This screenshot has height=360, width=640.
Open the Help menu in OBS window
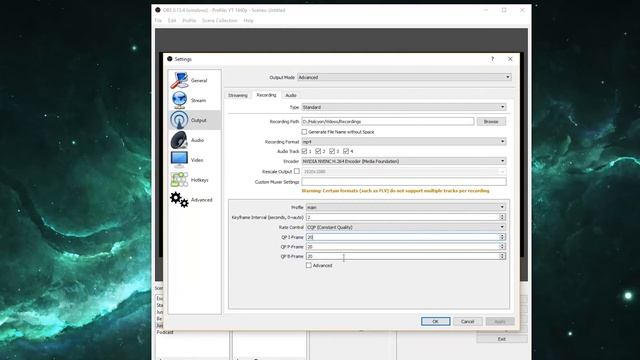pyautogui.click(x=248, y=20)
